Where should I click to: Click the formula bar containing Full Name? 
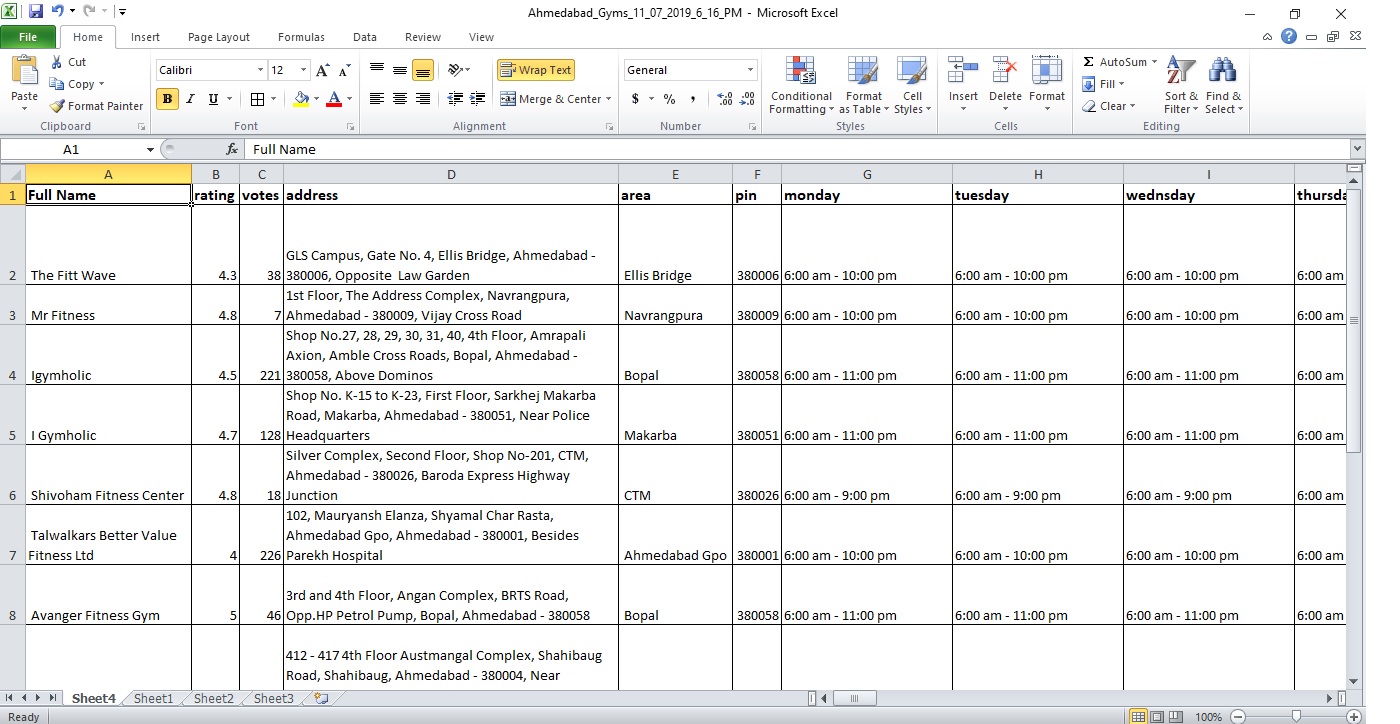pos(790,149)
